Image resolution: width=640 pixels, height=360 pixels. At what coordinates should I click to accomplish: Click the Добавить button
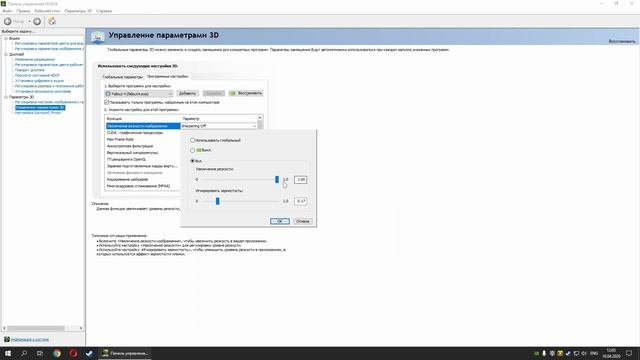click(x=187, y=93)
